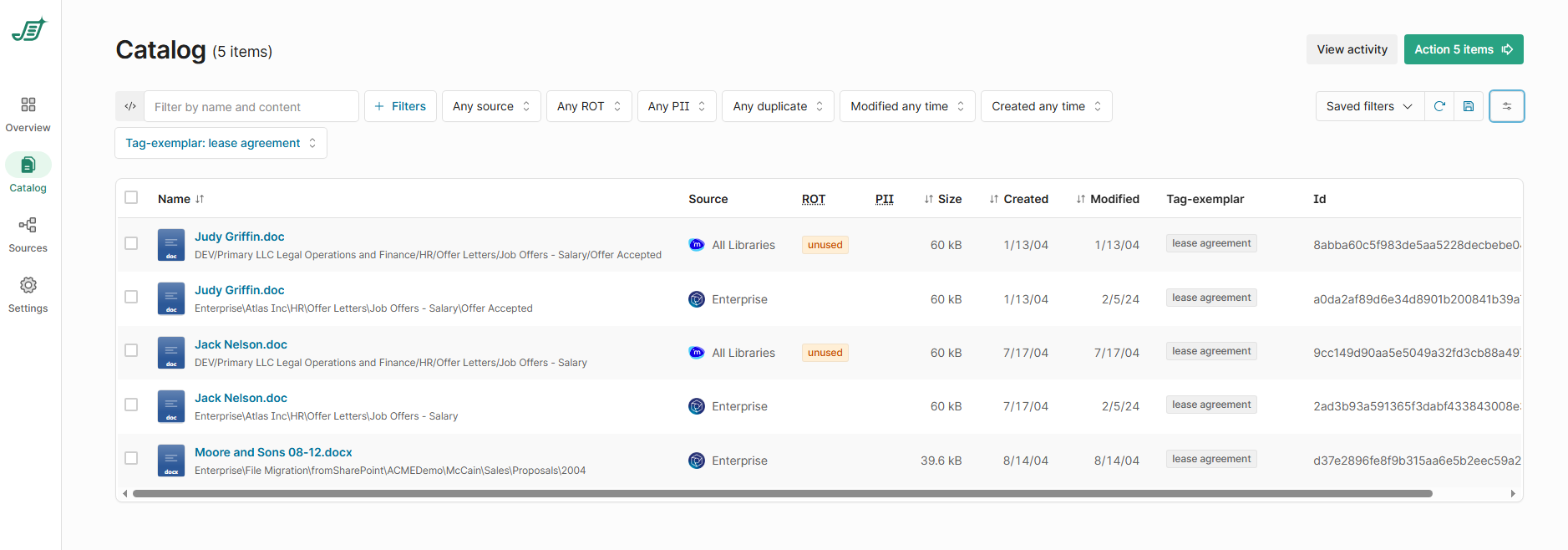
Task: Click sort arrows beside Created header
Action: coord(994,199)
